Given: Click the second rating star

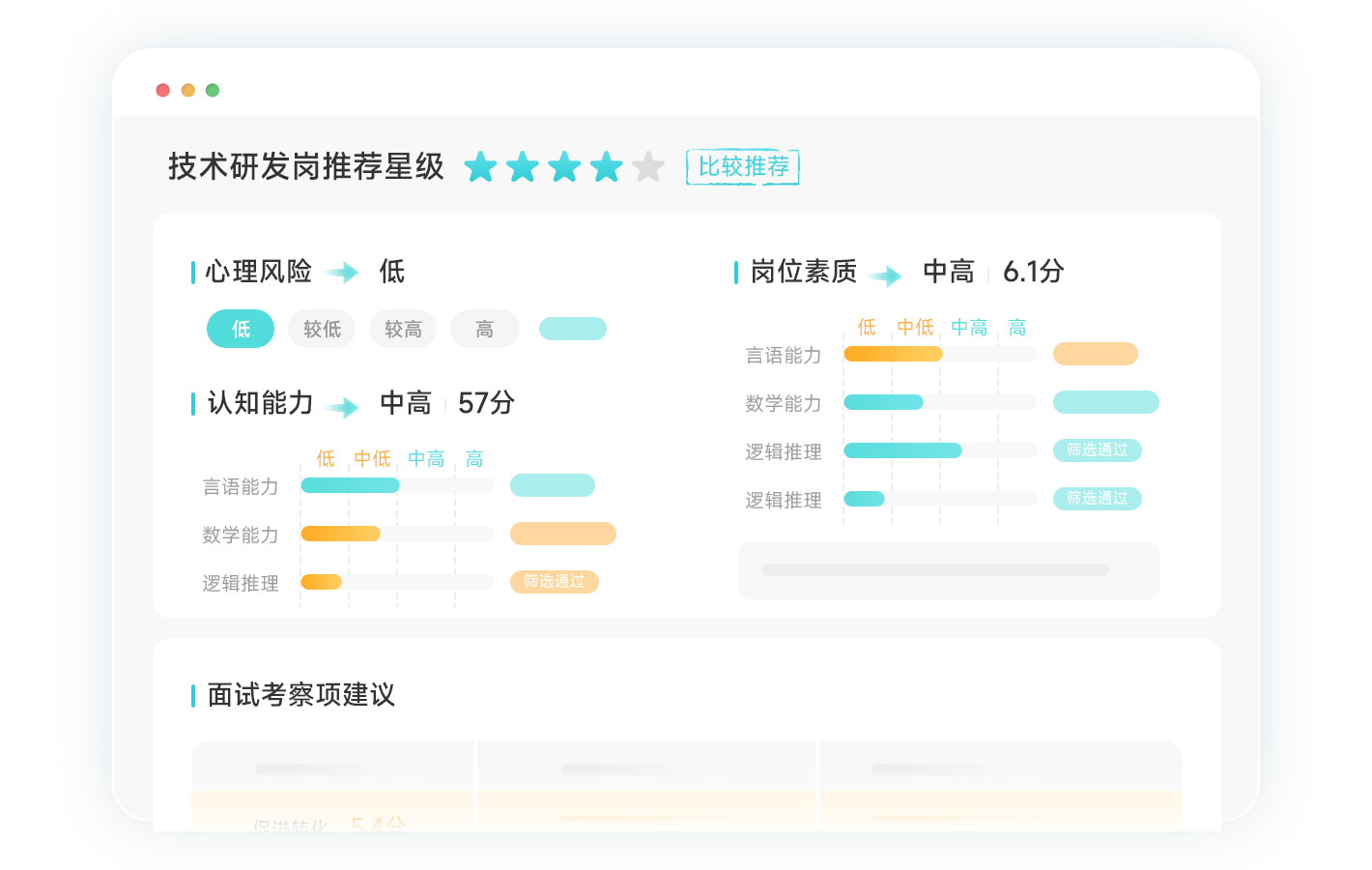Looking at the screenshot, I should coord(523,167).
